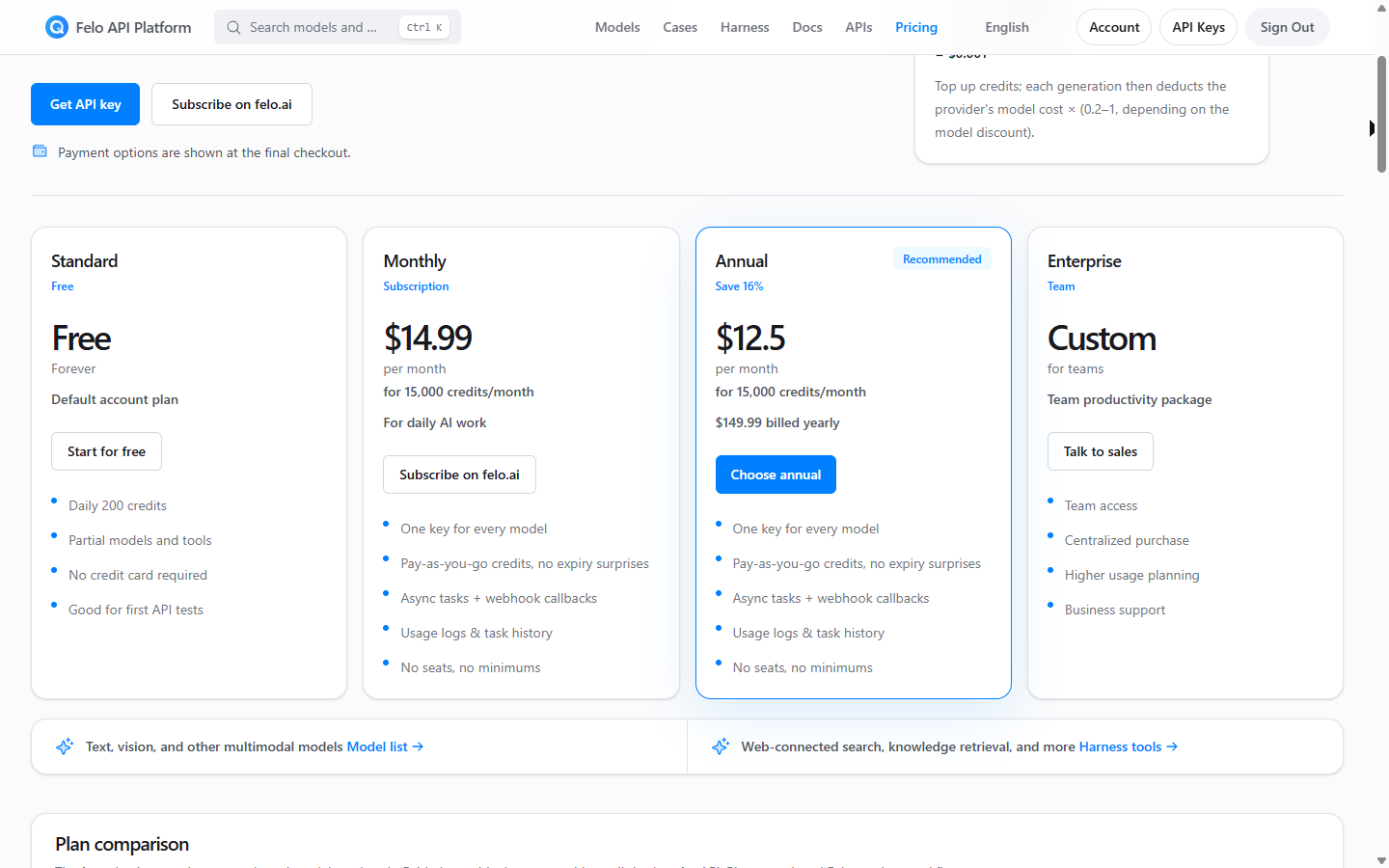Open the APIs nav item

click(859, 27)
